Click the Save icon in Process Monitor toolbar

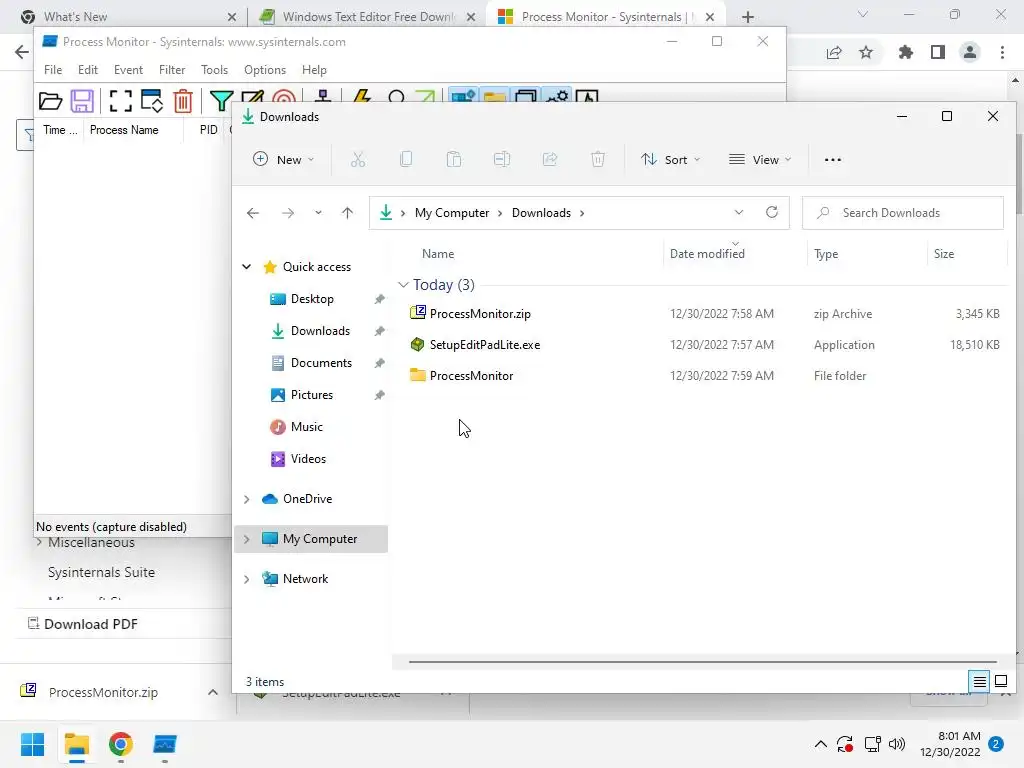[x=82, y=101]
